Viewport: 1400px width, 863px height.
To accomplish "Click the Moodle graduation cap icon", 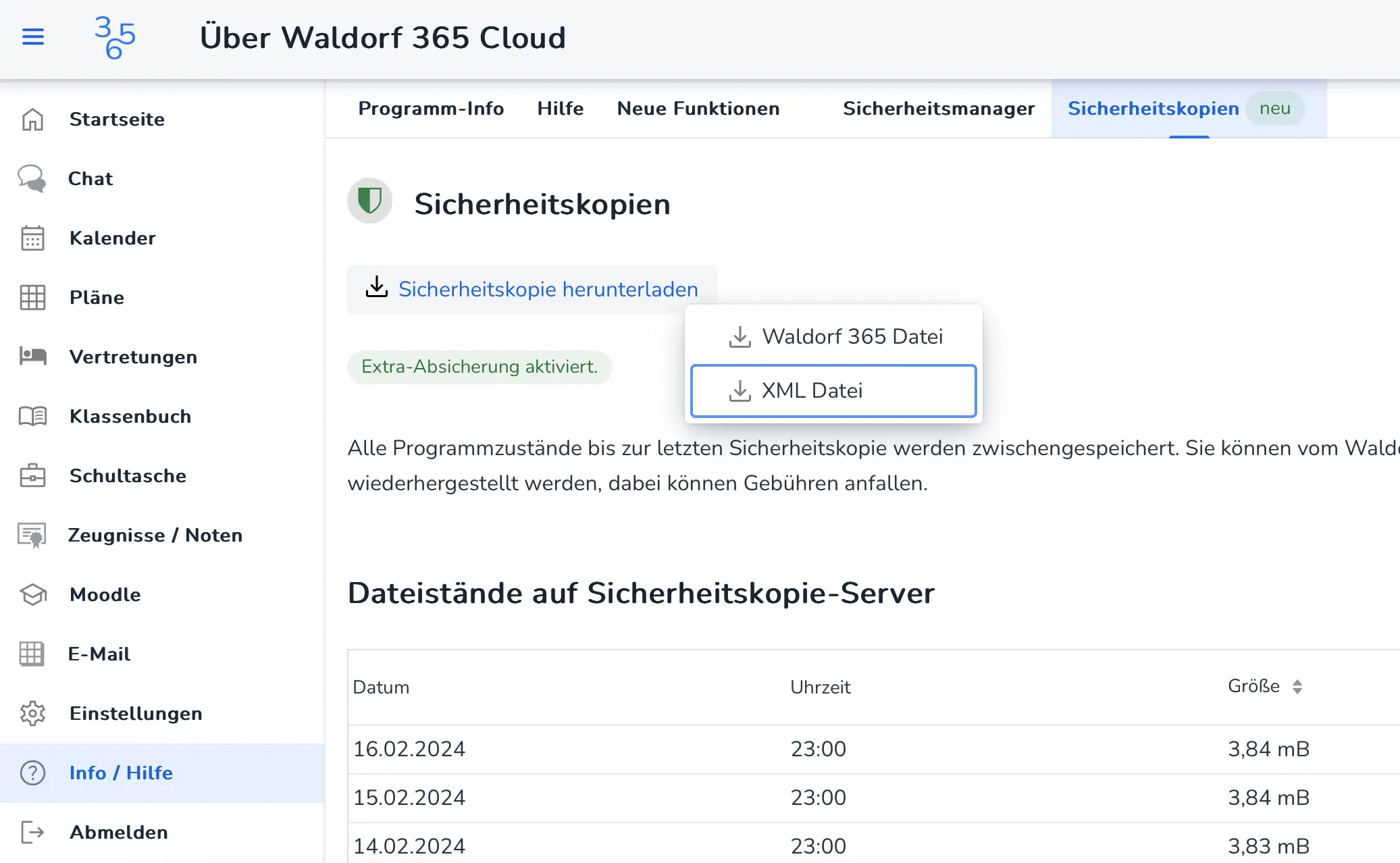I will point(32,595).
